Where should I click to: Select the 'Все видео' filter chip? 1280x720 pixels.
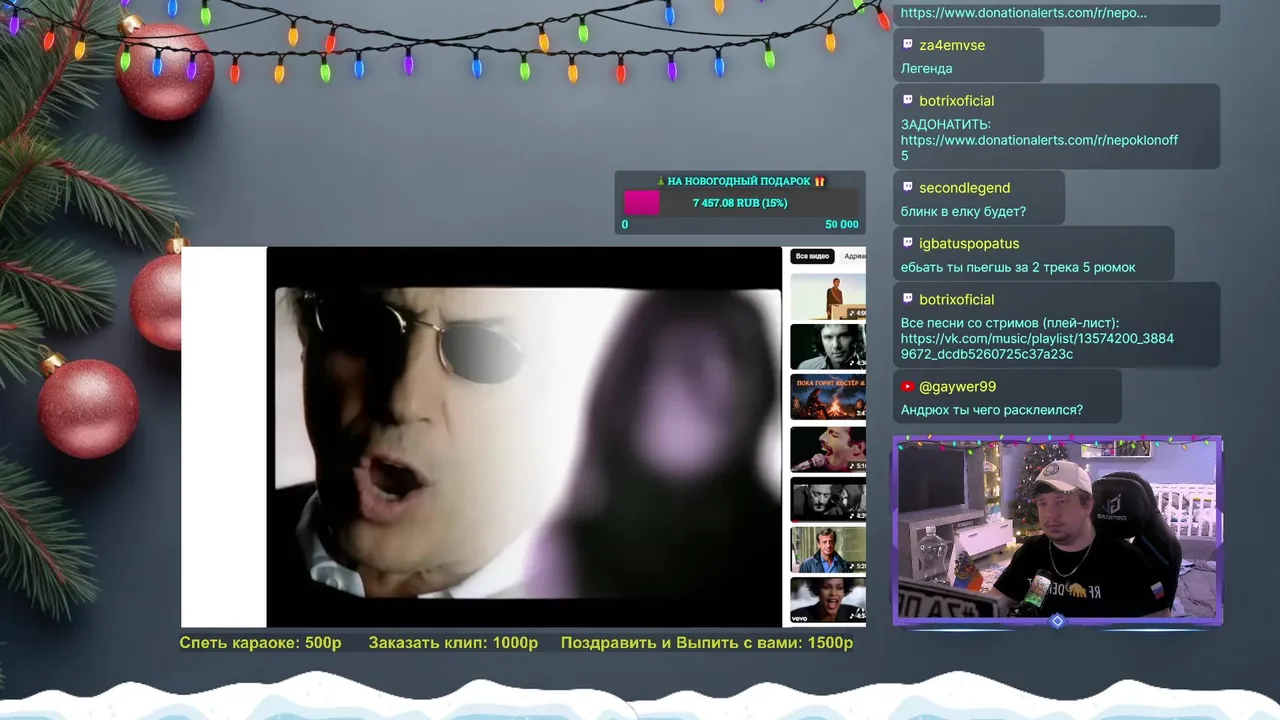click(x=813, y=257)
